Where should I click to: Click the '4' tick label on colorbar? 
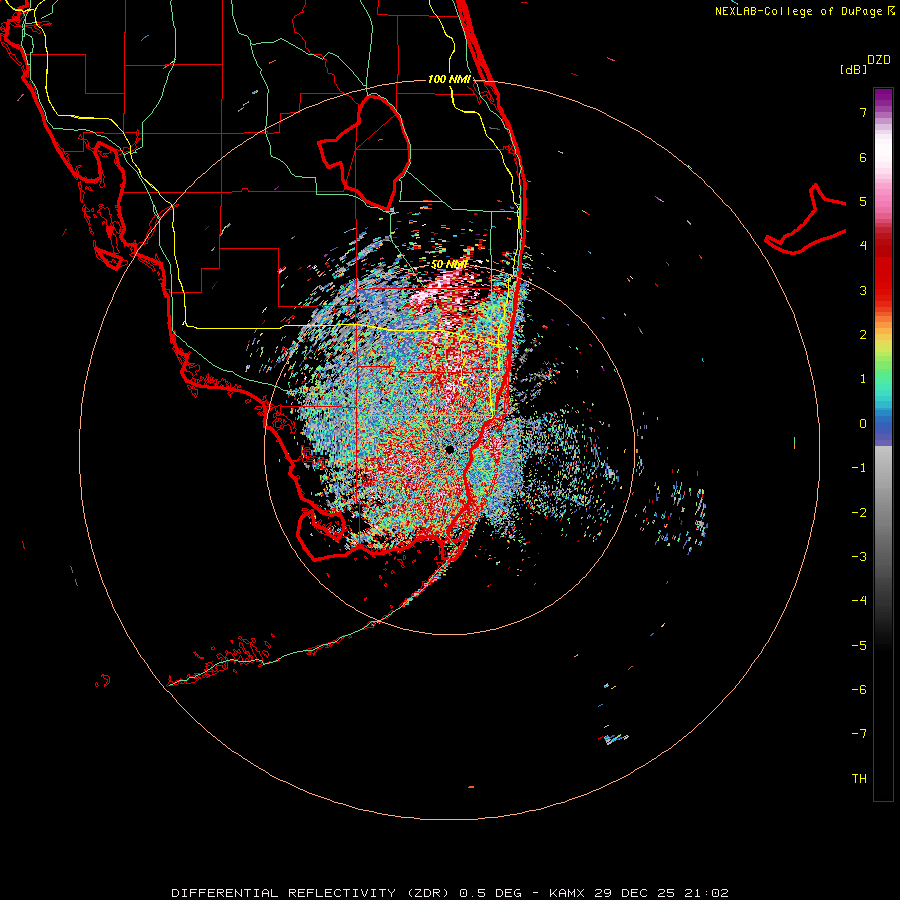(863, 246)
